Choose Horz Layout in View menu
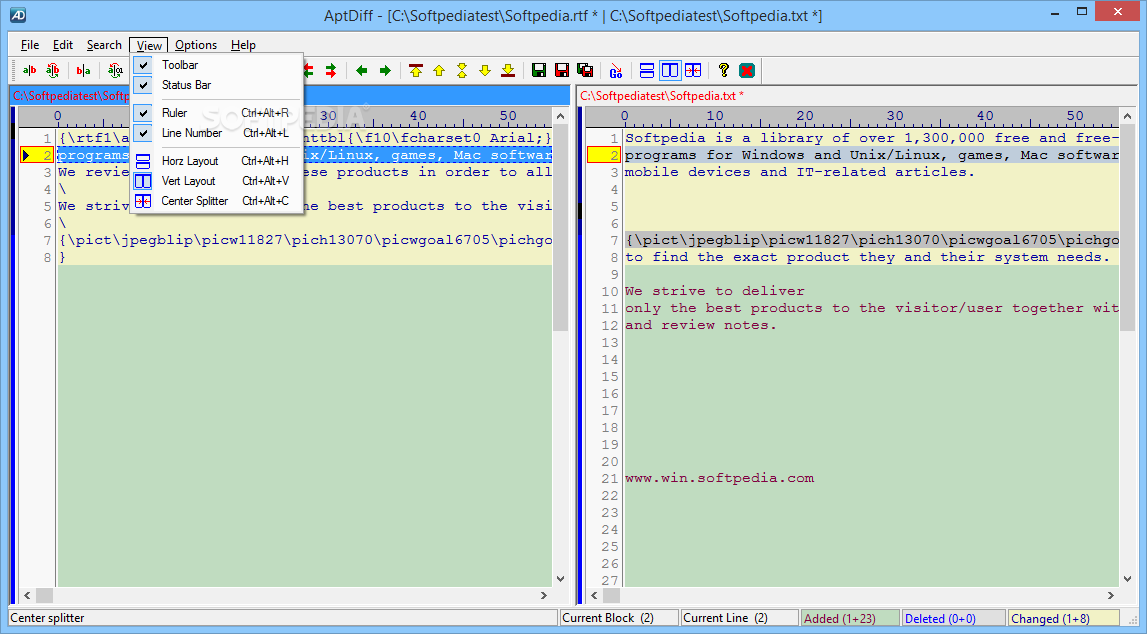The width and height of the screenshot is (1147, 634). 217,161
